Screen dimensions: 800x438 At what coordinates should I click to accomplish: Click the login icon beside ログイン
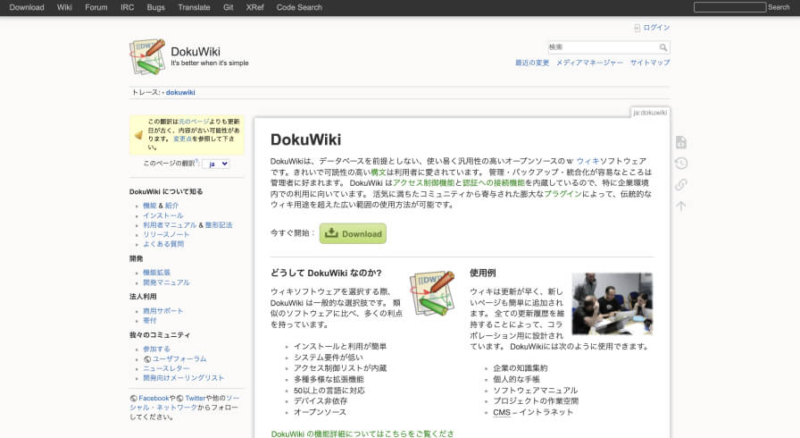pyautogui.click(x=637, y=28)
